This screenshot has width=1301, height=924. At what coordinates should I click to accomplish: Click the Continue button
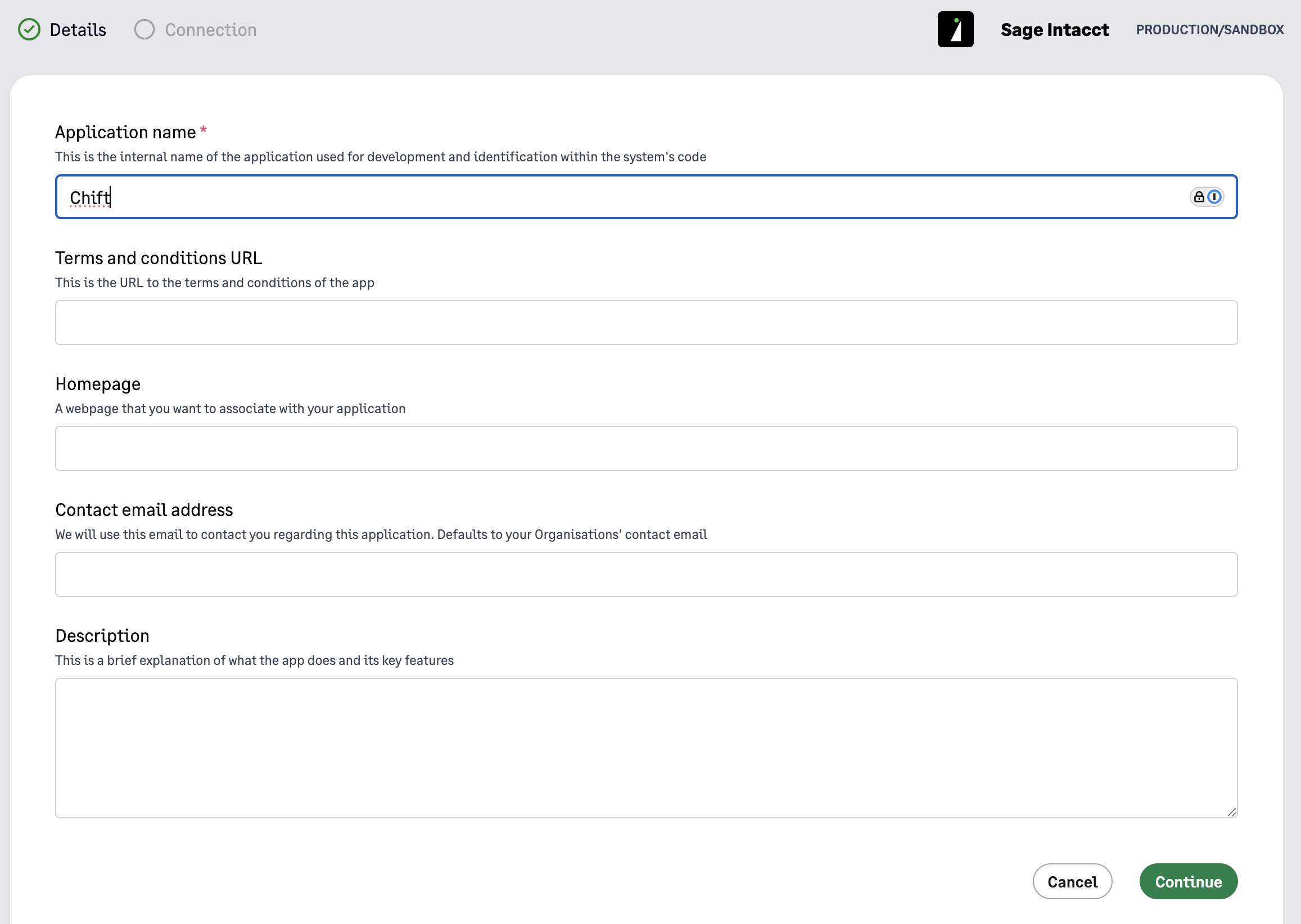(1189, 881)
